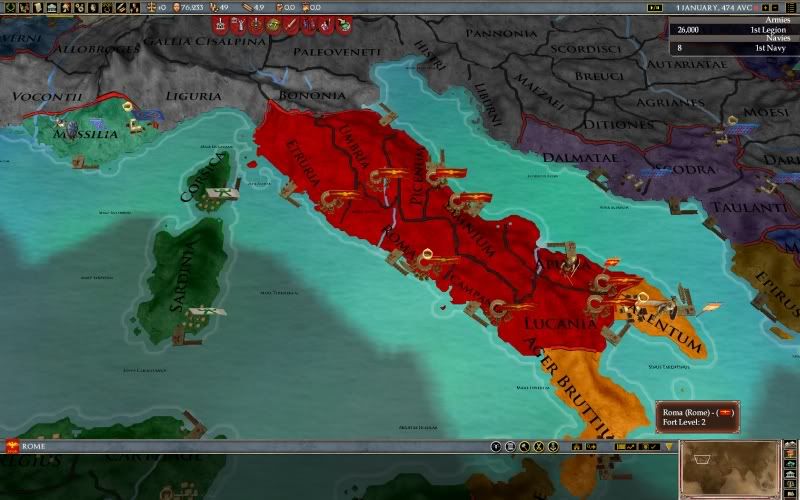Select the Etruria province on map

point(304,163)
